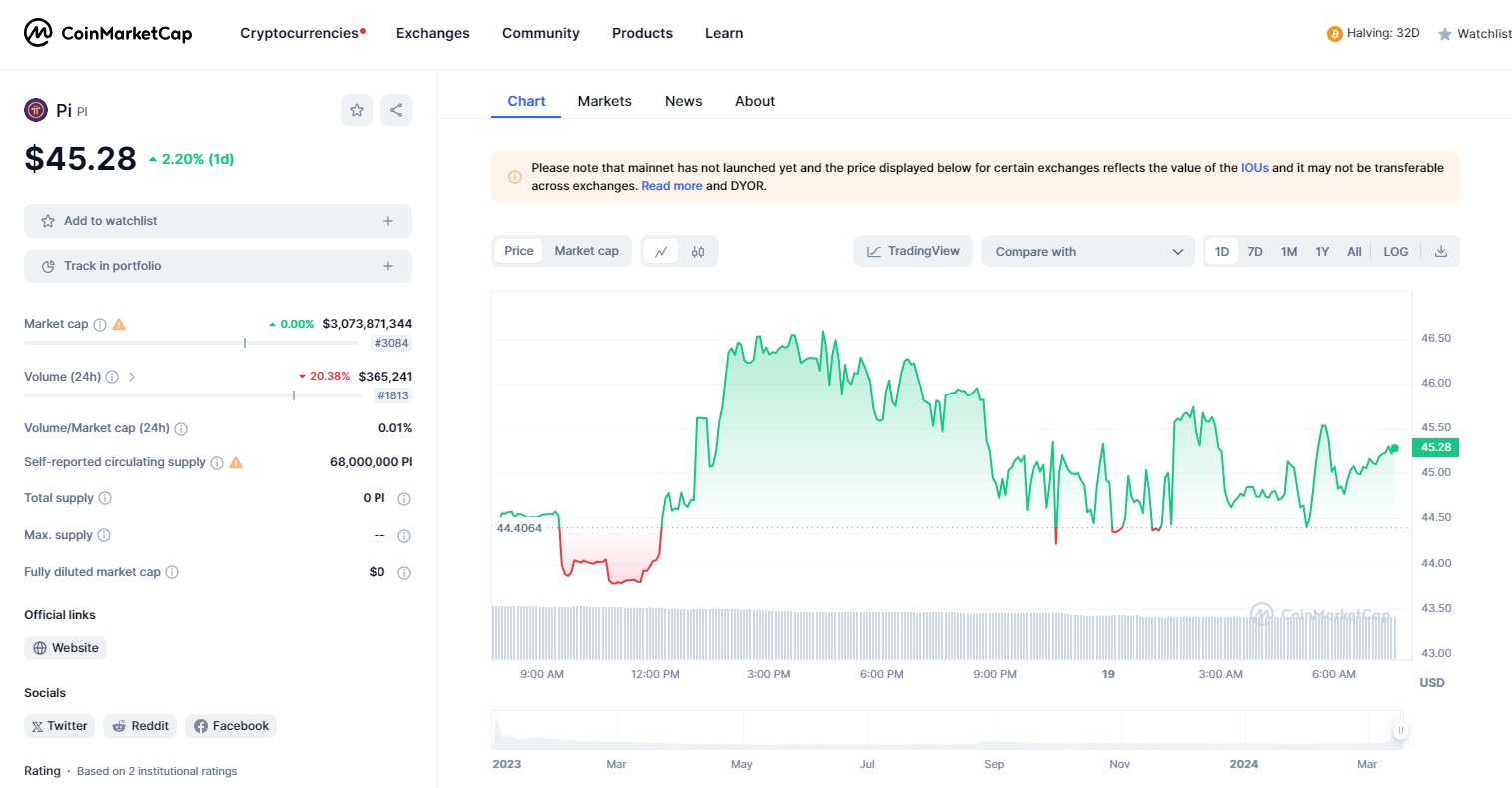Screen dimensions: 1512x788
Task: Expand Add to watchlist plus
Action: point(388,221)
